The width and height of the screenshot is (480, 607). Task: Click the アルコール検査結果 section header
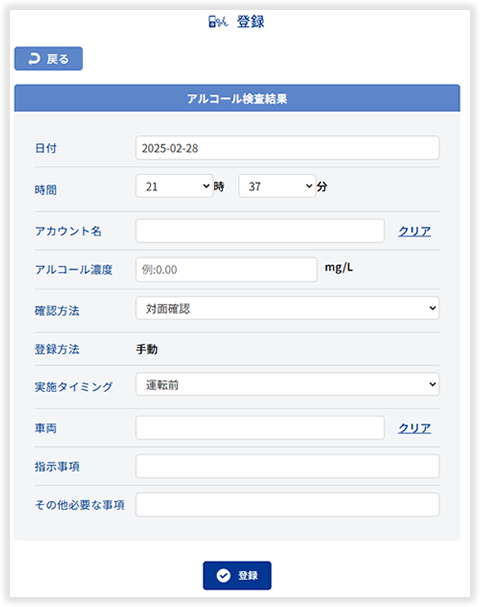(237, 98)
